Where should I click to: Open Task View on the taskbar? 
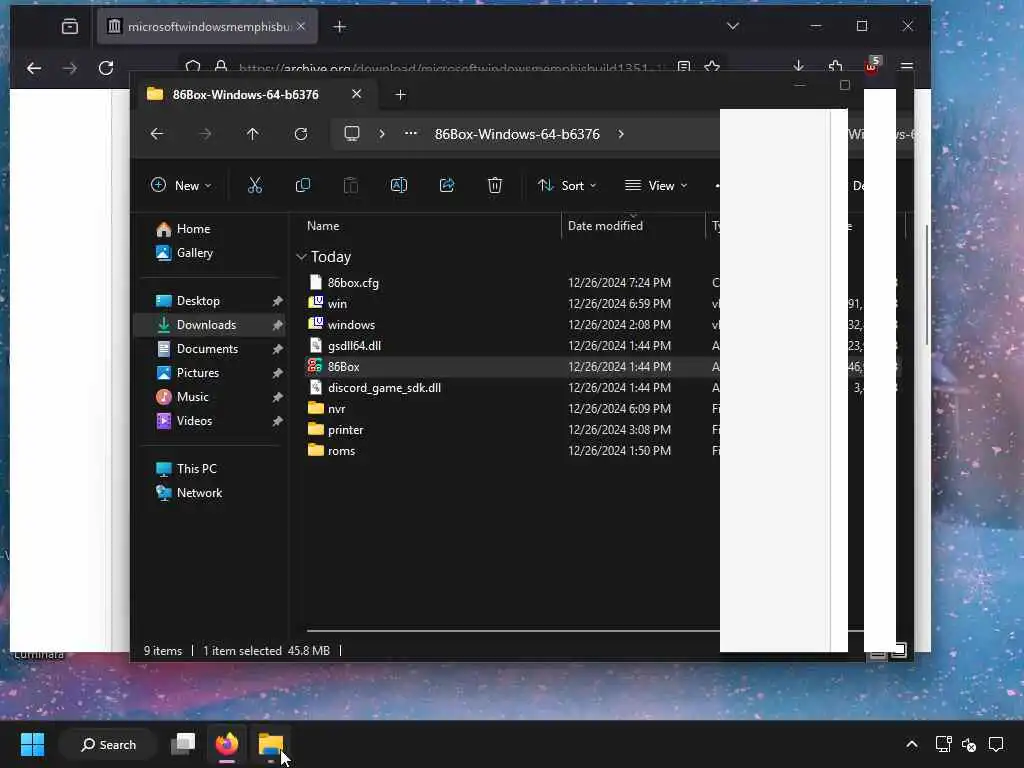tap(183, 744)
